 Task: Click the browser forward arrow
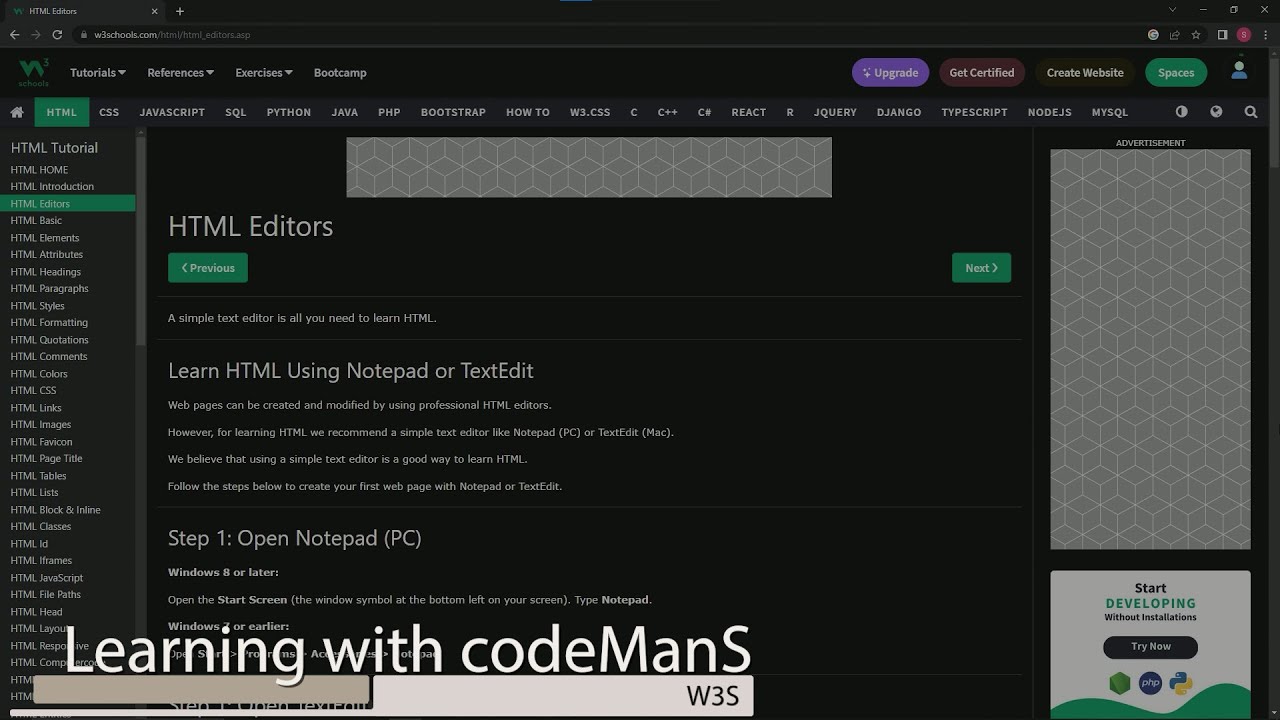(x=36, y=34)
